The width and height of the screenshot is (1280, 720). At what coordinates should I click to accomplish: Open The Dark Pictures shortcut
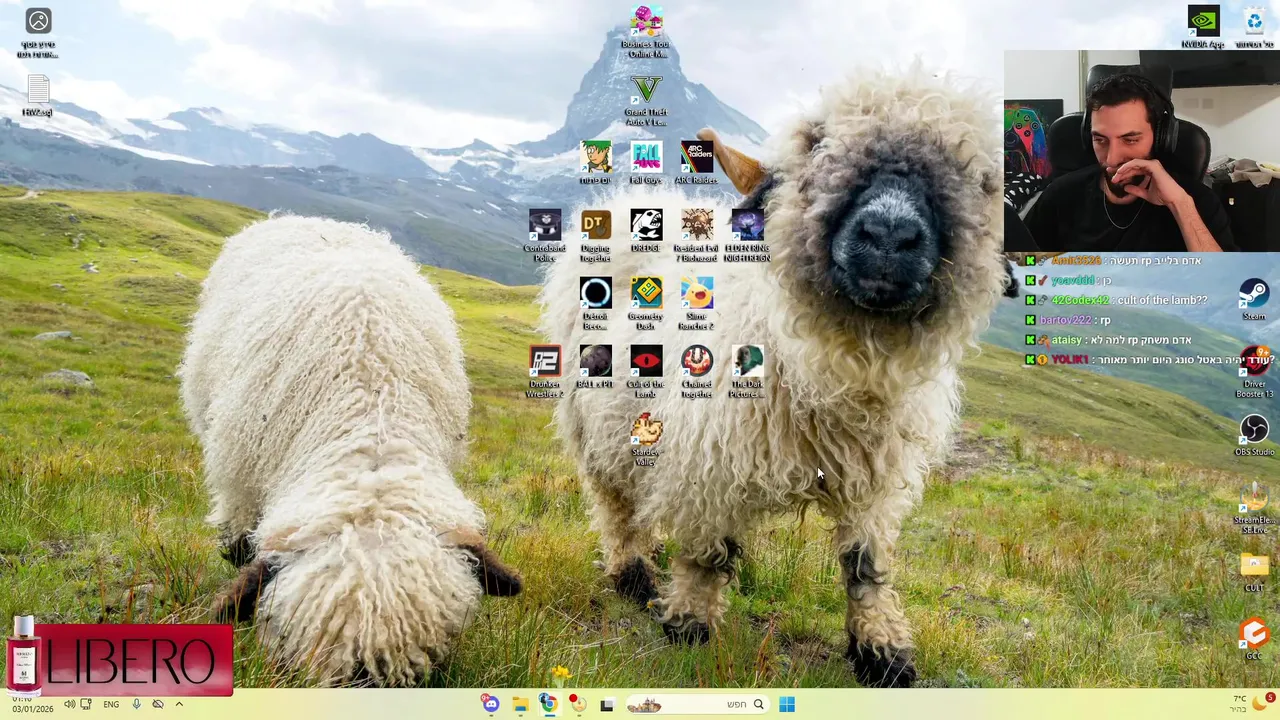coord(747,372)
